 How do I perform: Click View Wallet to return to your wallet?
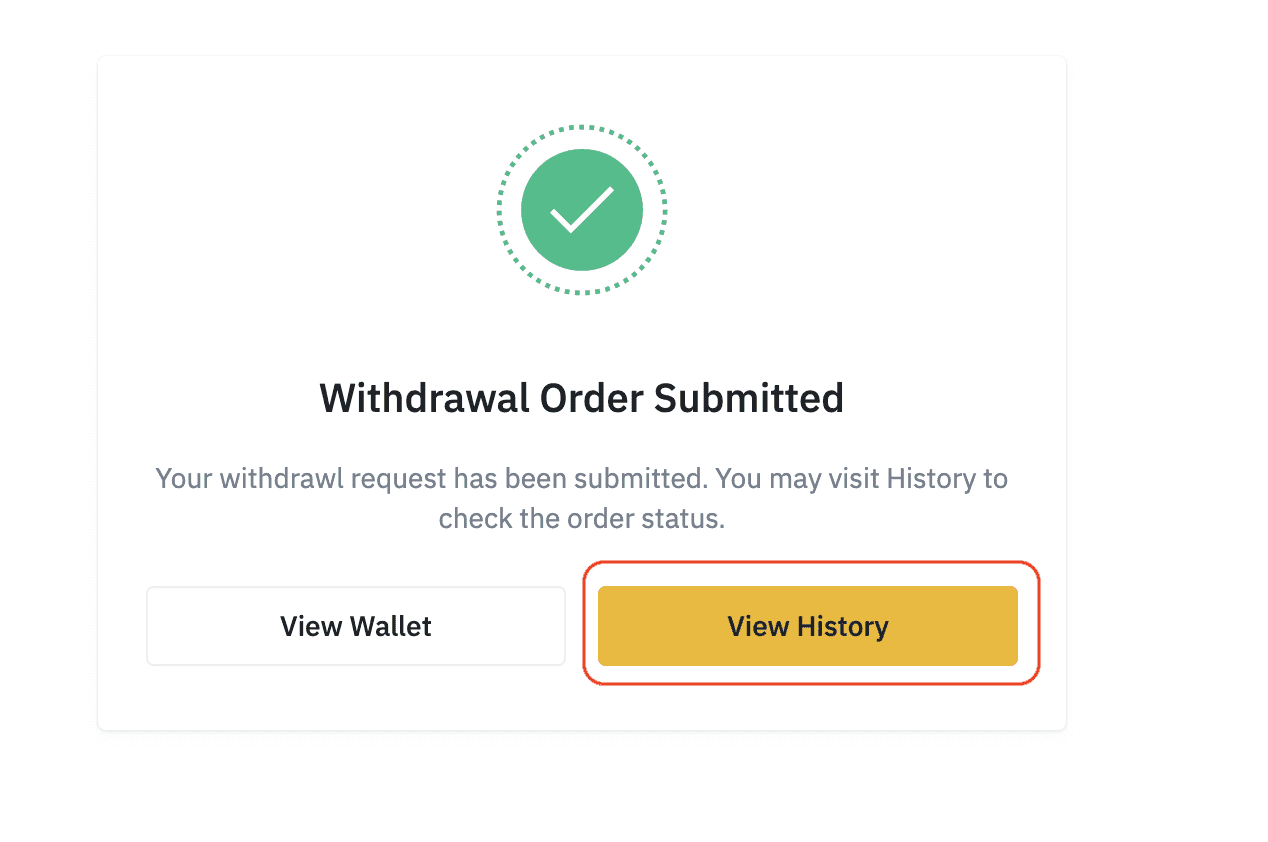coord(355,626)
